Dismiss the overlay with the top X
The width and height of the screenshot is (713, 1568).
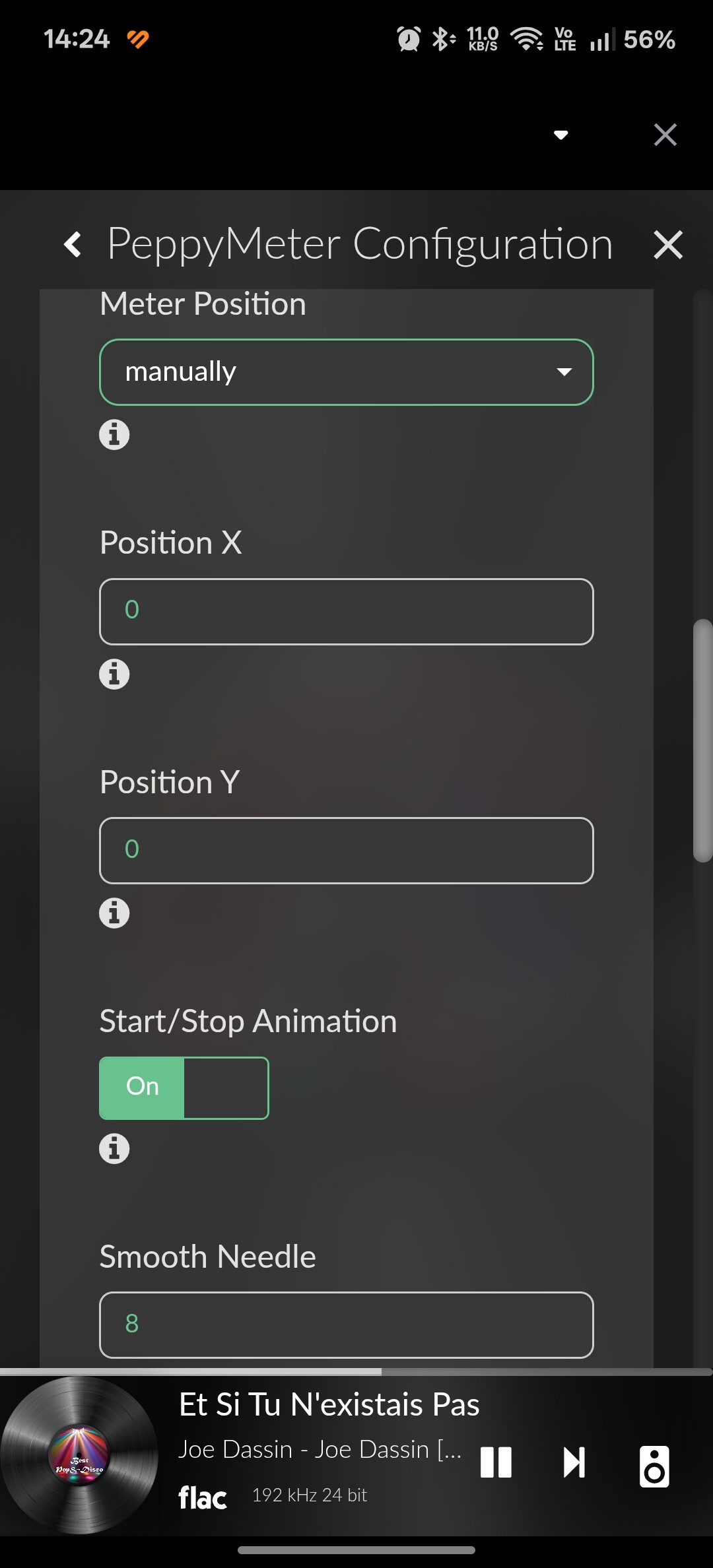tap(665, 135)
